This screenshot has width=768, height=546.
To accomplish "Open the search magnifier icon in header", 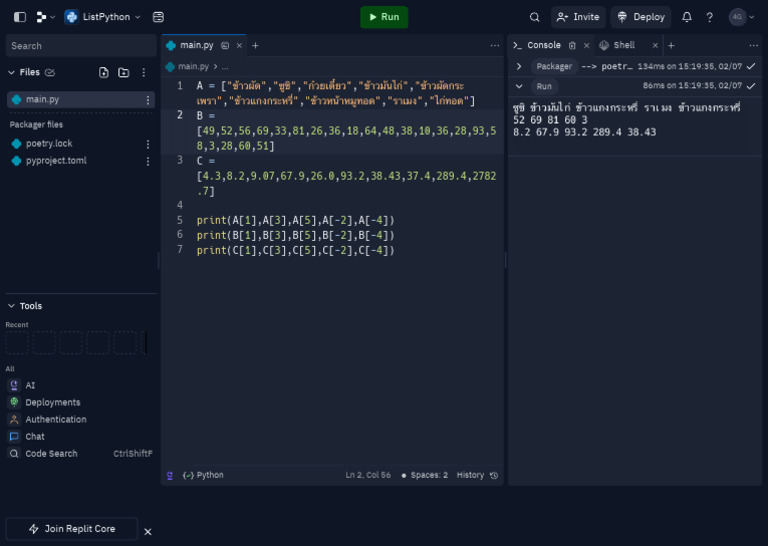I will click(x=535, y=17).
